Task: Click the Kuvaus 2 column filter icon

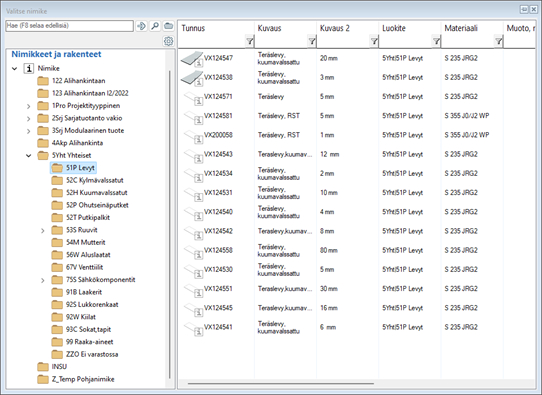Action: coord(374,41)
